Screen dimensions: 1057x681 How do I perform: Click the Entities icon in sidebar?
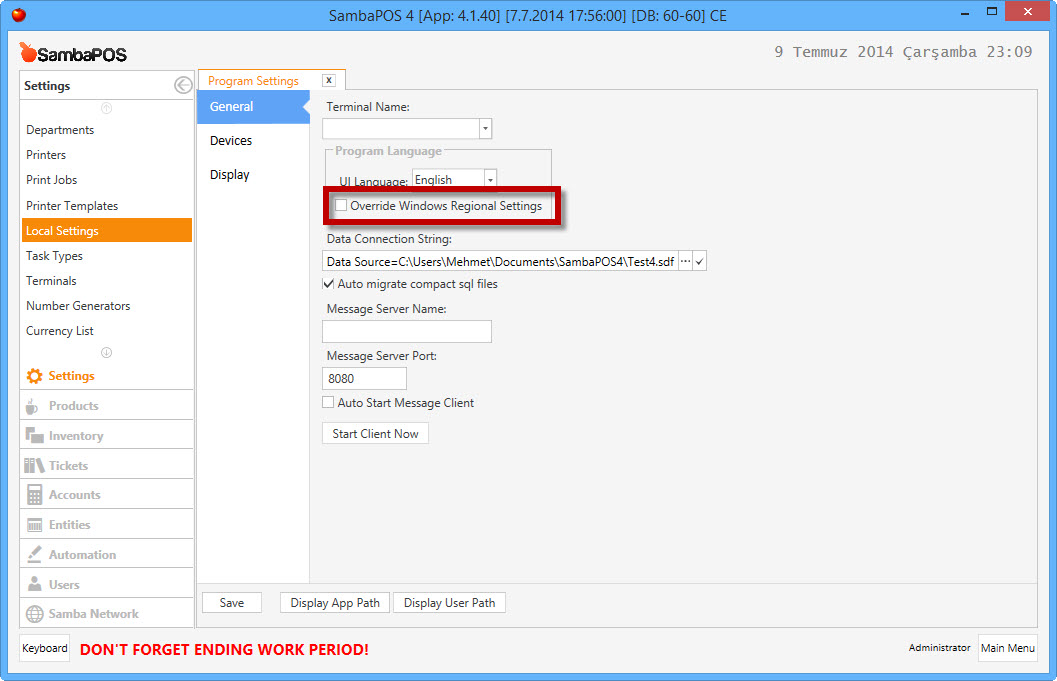34,525
